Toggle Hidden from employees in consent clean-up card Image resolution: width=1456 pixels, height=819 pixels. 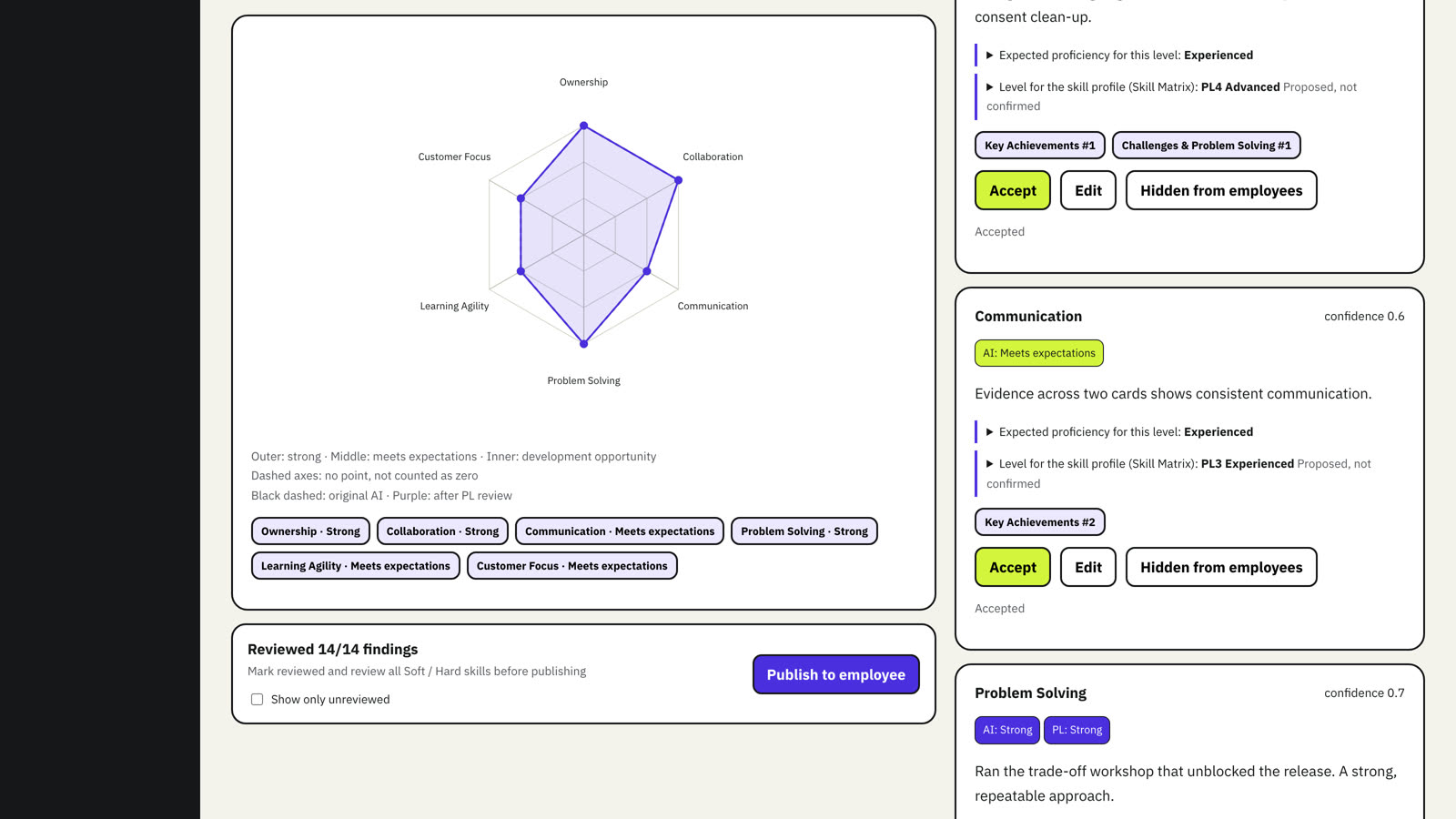1221,190
